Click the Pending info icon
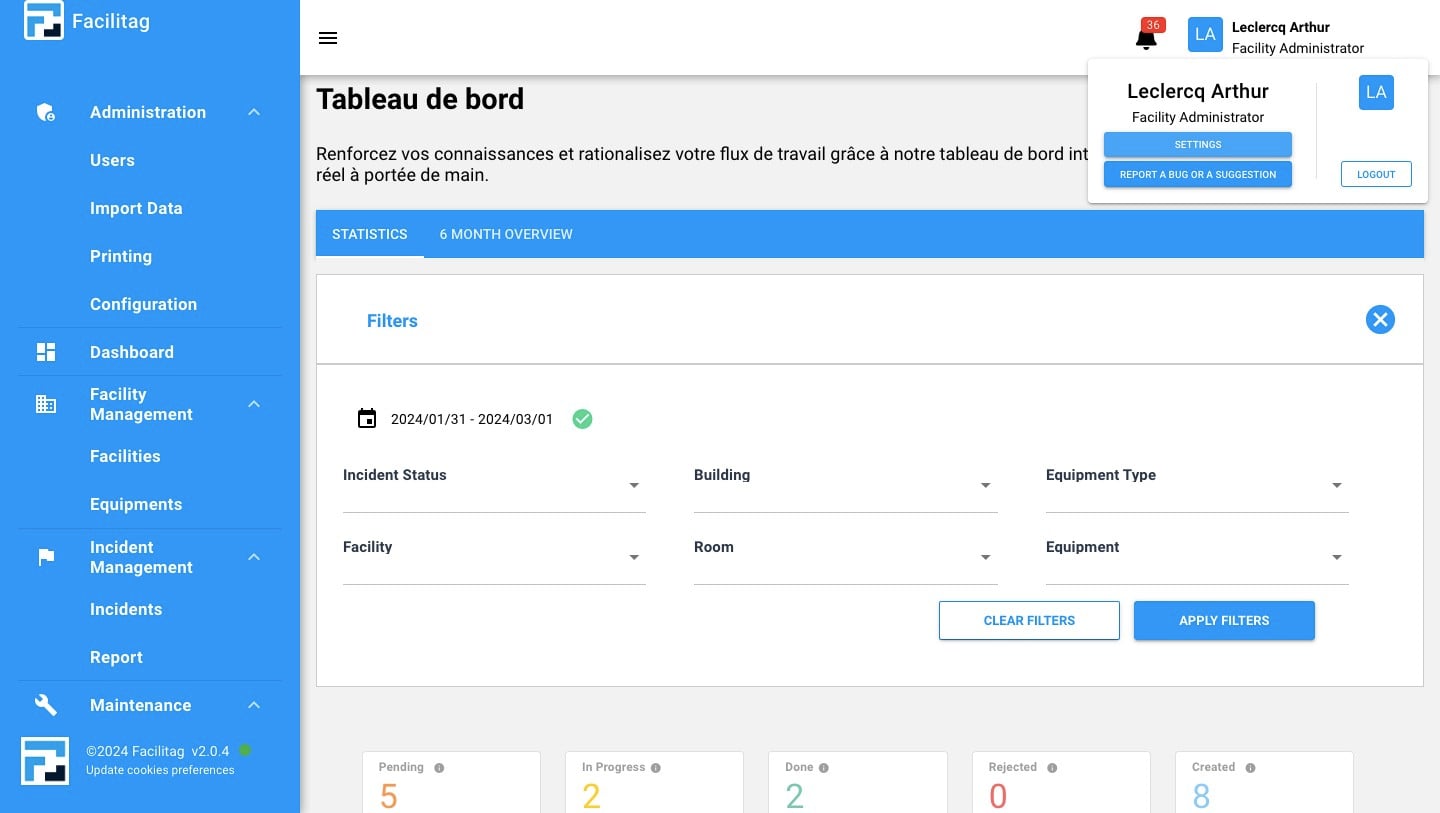This screenshot has width=1440, height=813. coord(439,768)
